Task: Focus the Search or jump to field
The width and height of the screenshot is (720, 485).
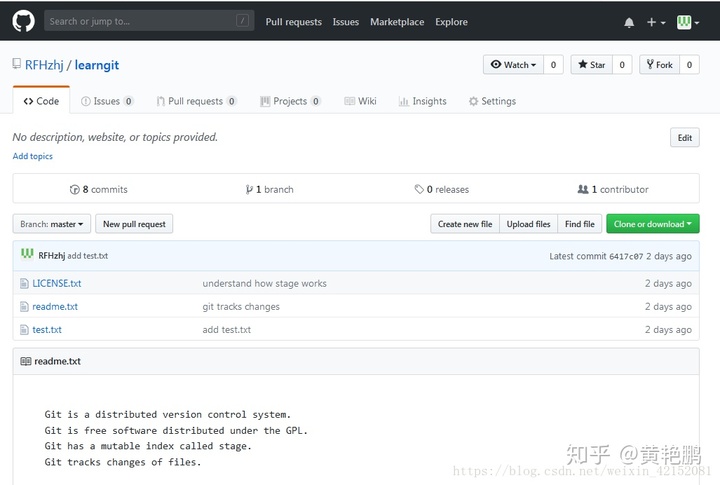Action: (149, 21)
